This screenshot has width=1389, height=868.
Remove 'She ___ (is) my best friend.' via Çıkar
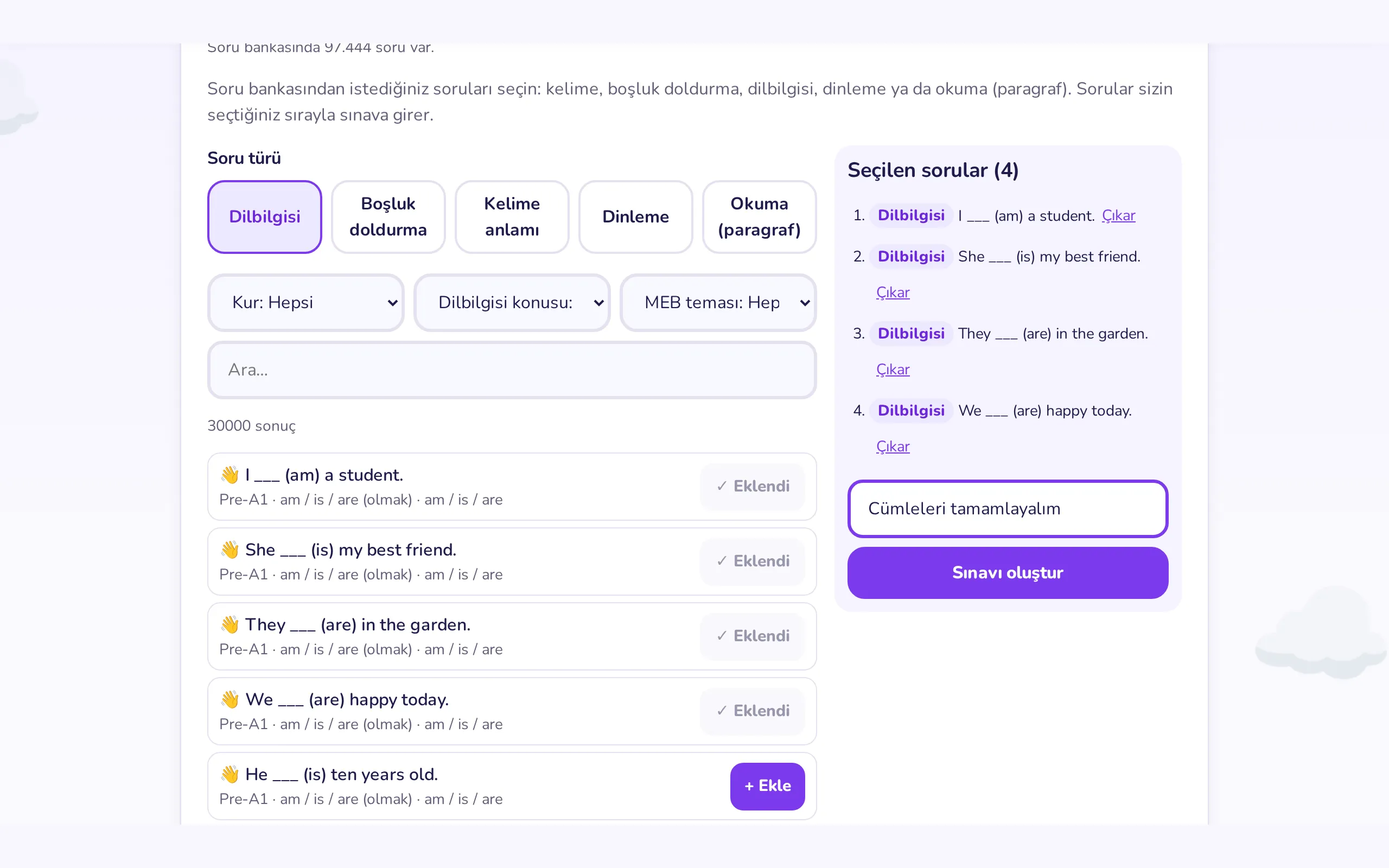(893, 293)
